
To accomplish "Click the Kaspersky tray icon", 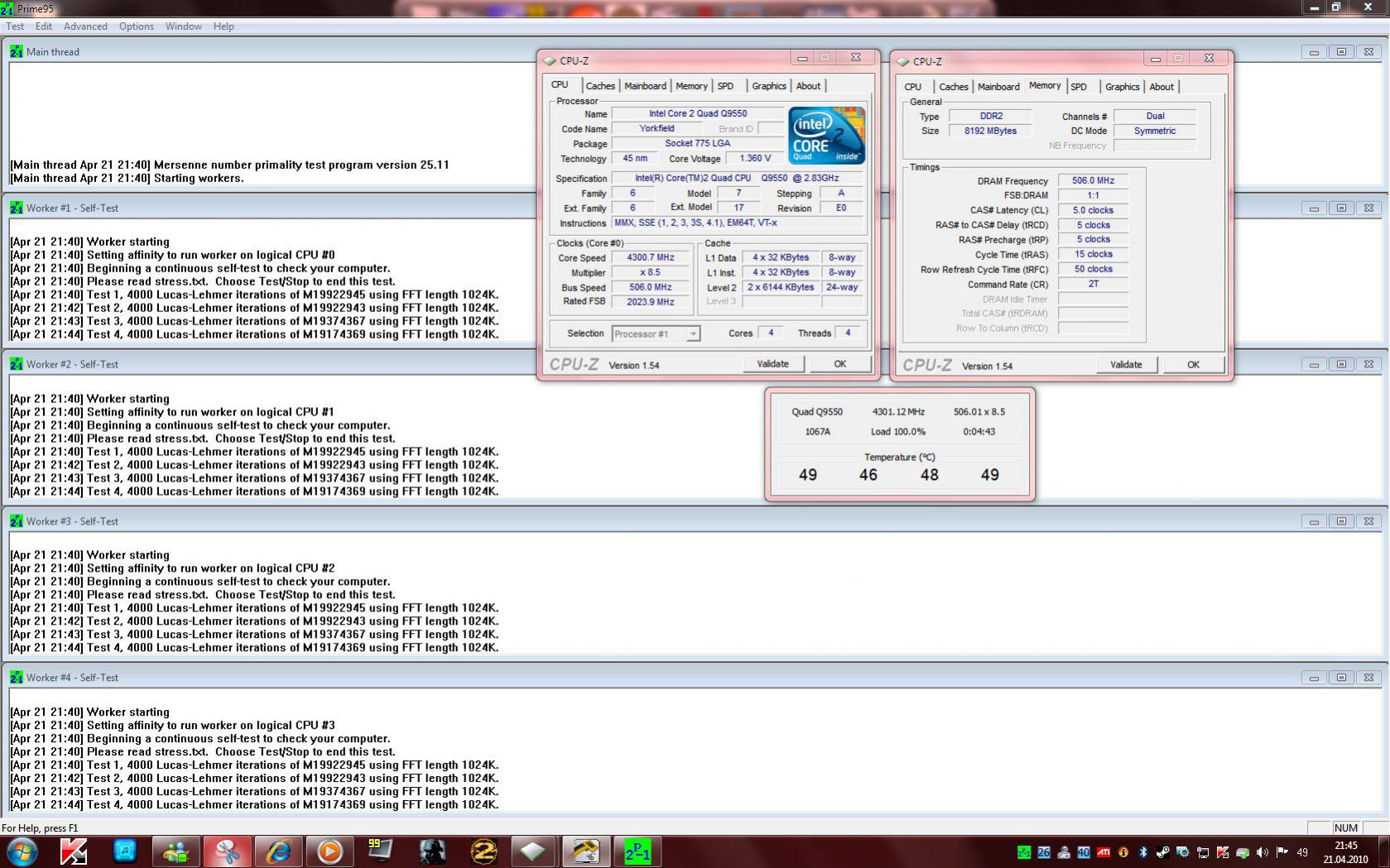I will (x=1223, y=852).
